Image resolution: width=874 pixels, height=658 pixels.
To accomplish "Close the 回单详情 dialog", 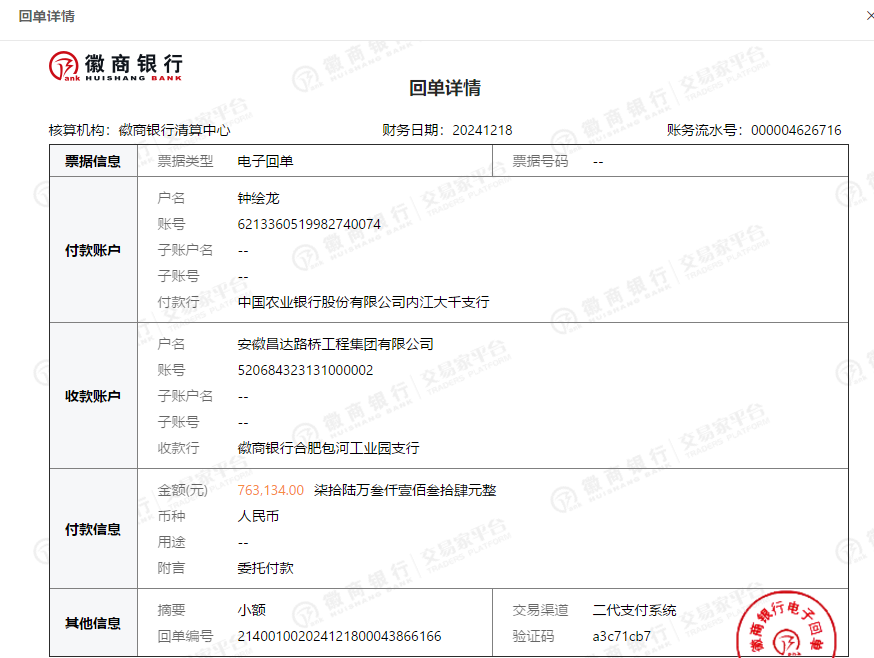I will pyautogui.click(x=869, y=16).
